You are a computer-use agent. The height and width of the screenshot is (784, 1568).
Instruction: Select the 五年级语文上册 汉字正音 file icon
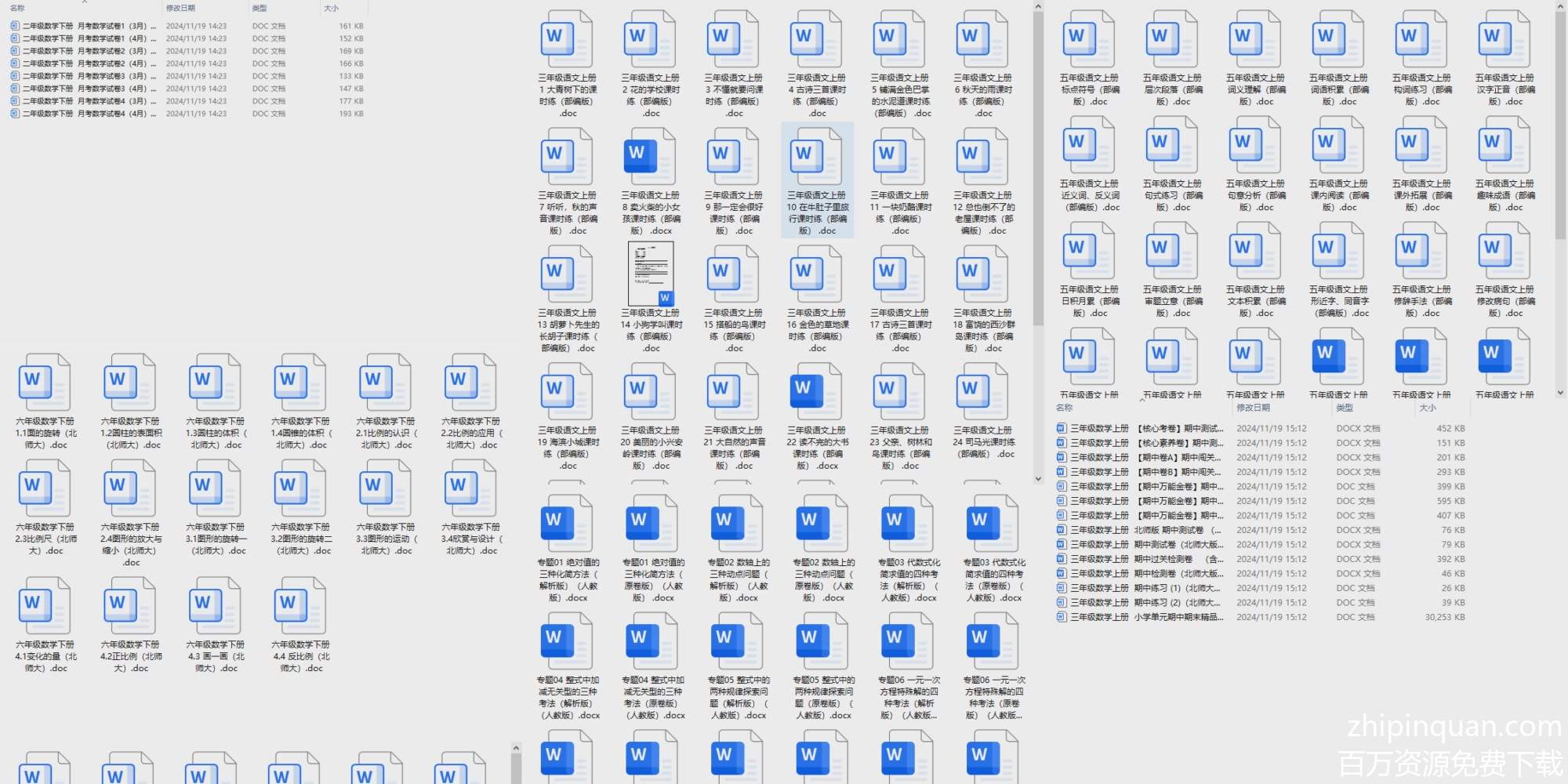1504,39
